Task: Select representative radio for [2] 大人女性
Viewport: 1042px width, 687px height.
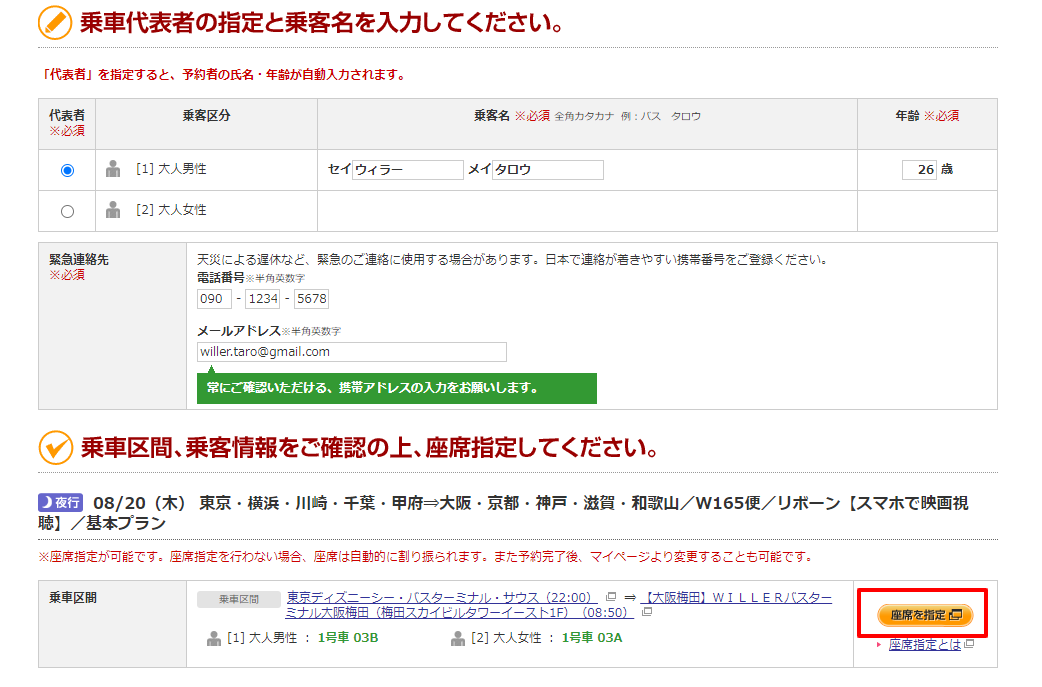Action: pyautogui.click(x=67, y=211)
